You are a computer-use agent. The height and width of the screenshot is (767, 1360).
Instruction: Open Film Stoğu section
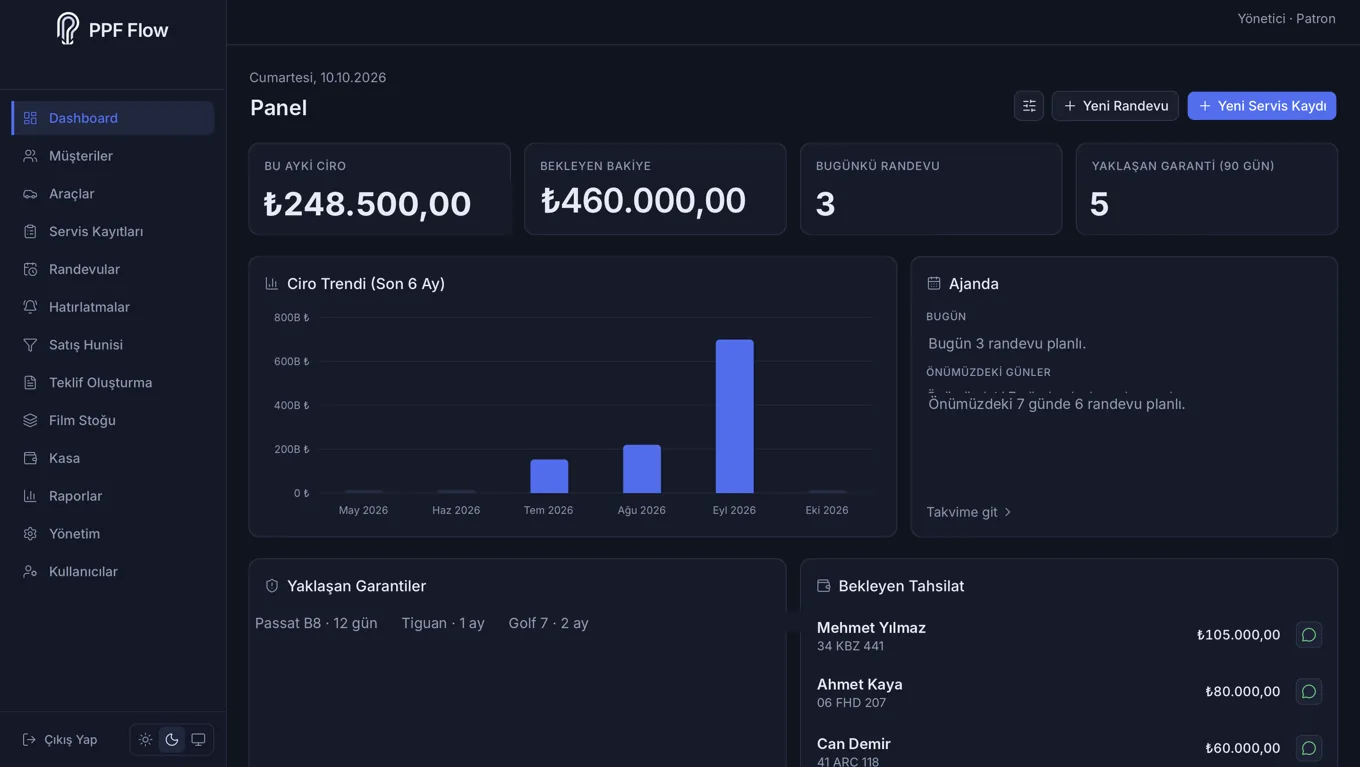[x=113, y=420]
